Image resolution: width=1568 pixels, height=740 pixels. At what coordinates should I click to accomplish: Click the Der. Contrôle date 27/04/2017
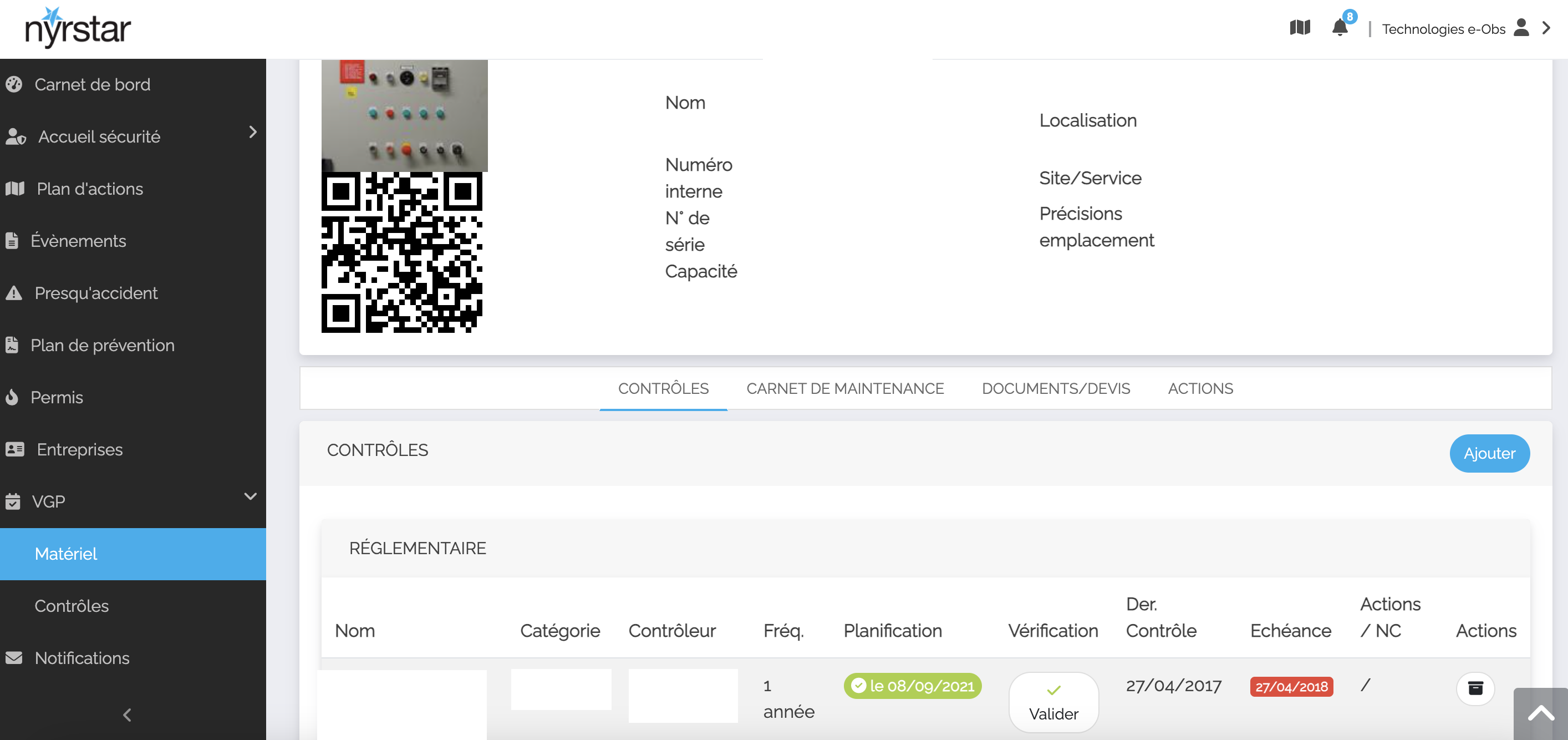1173,686
